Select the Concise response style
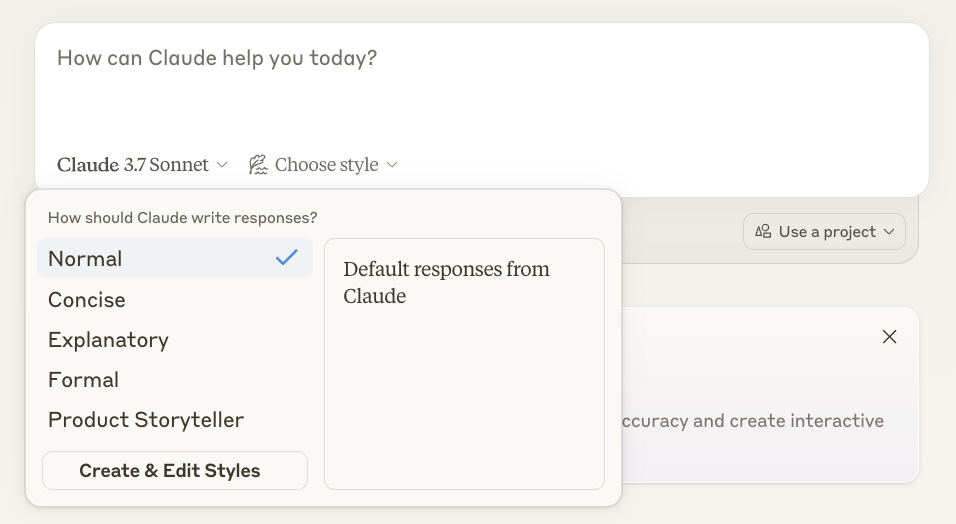 coord(87,300)
